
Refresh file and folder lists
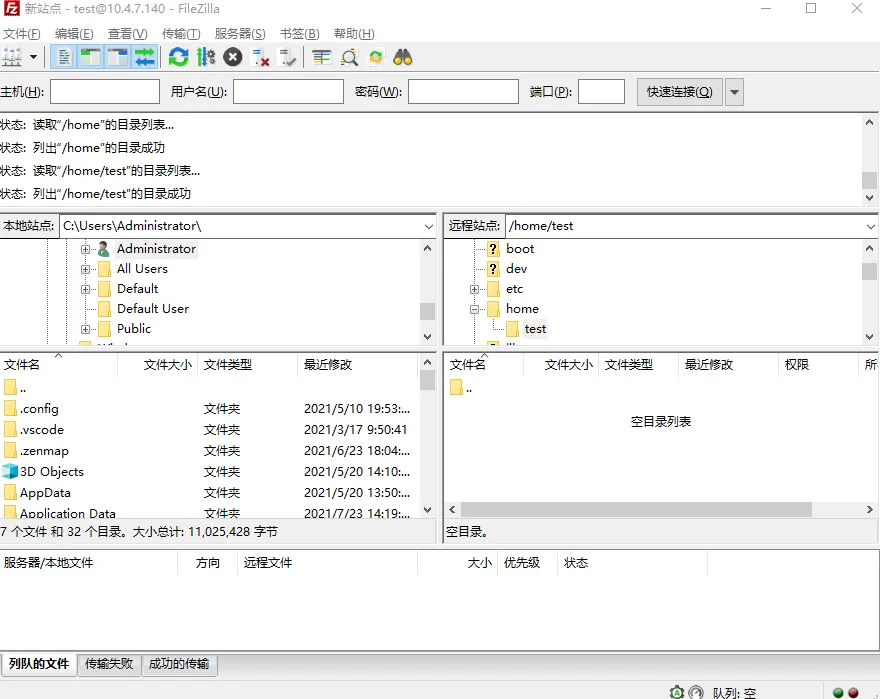coord(178,57)
